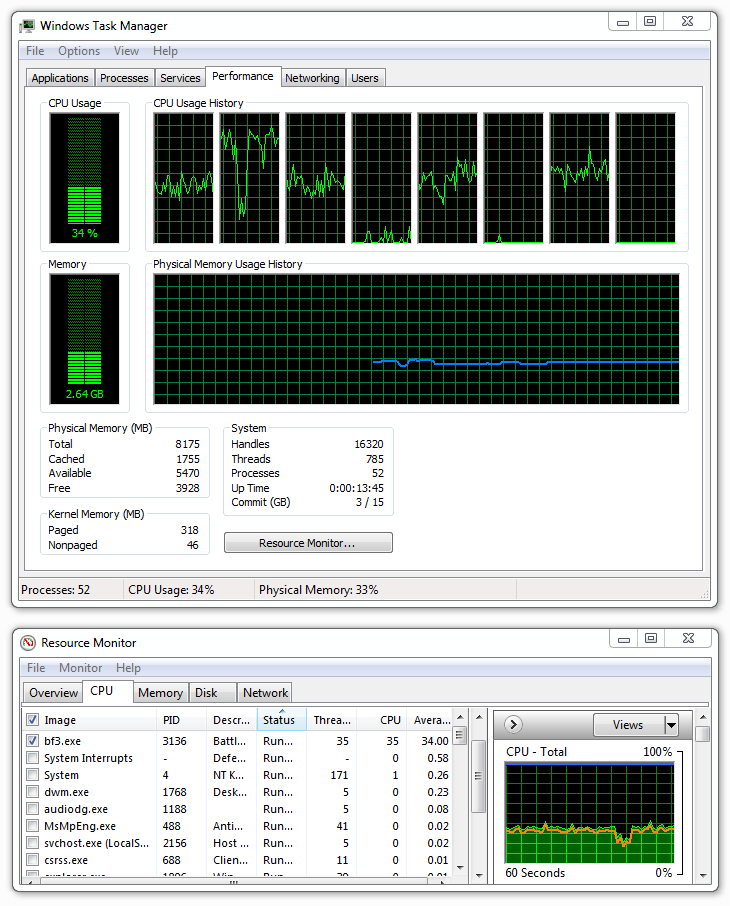Click the CPU - Total graph
This screenshot has height=906, width=730.
tap(589, 810)
